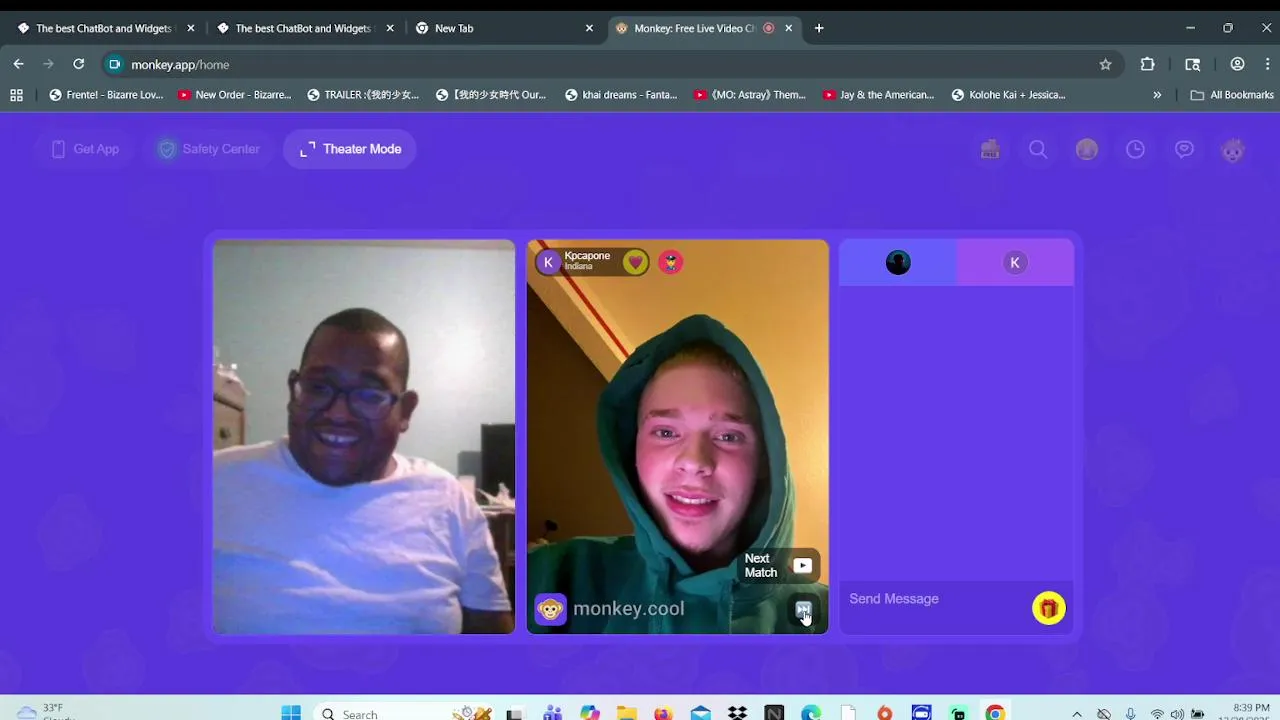This screenshot has height=720, width=1280.
Task: Open match history clock icon
Action: coord(1135,149)
